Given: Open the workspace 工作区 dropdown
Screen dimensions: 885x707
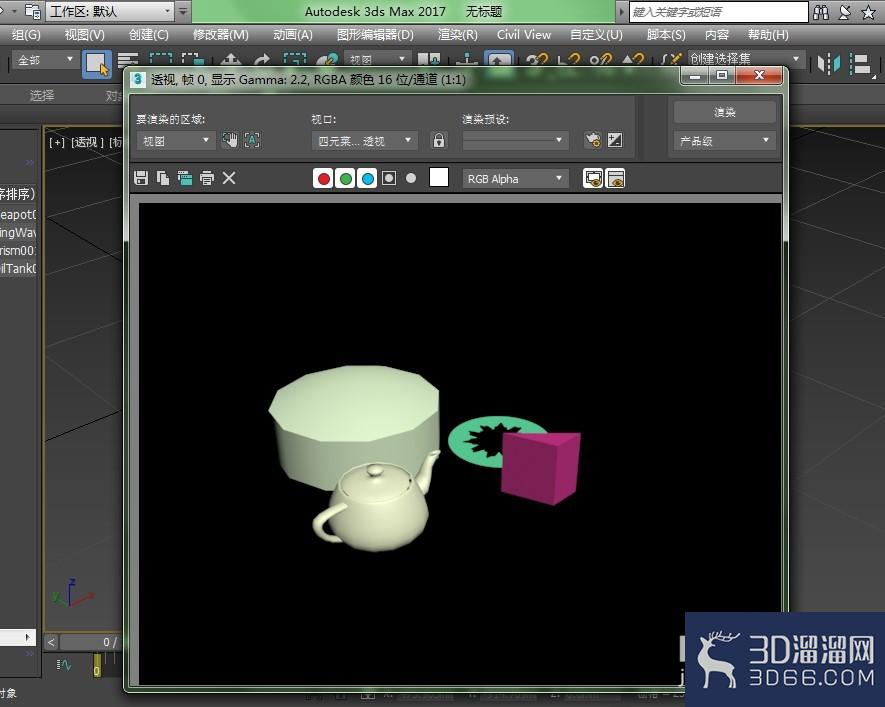Looking at the screenshot, I should [110, 11].
